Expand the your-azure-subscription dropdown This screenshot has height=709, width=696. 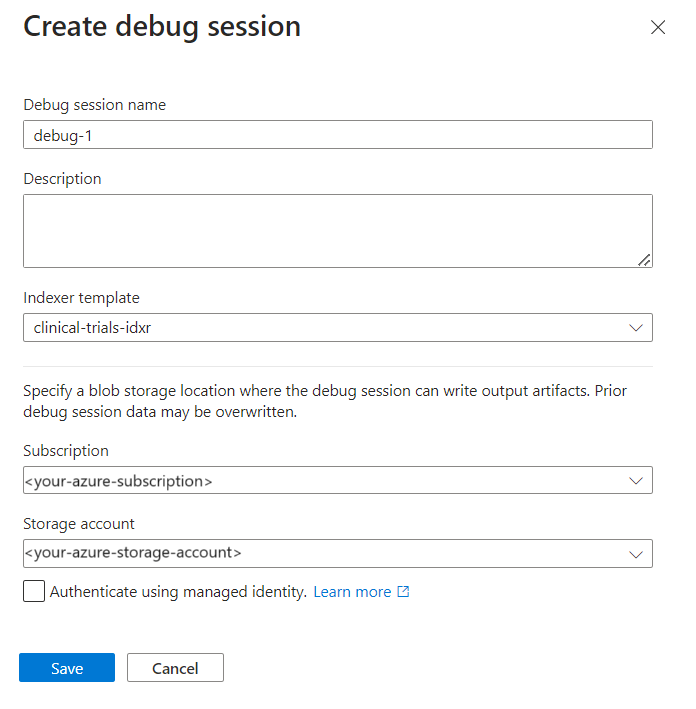point(338,480)
